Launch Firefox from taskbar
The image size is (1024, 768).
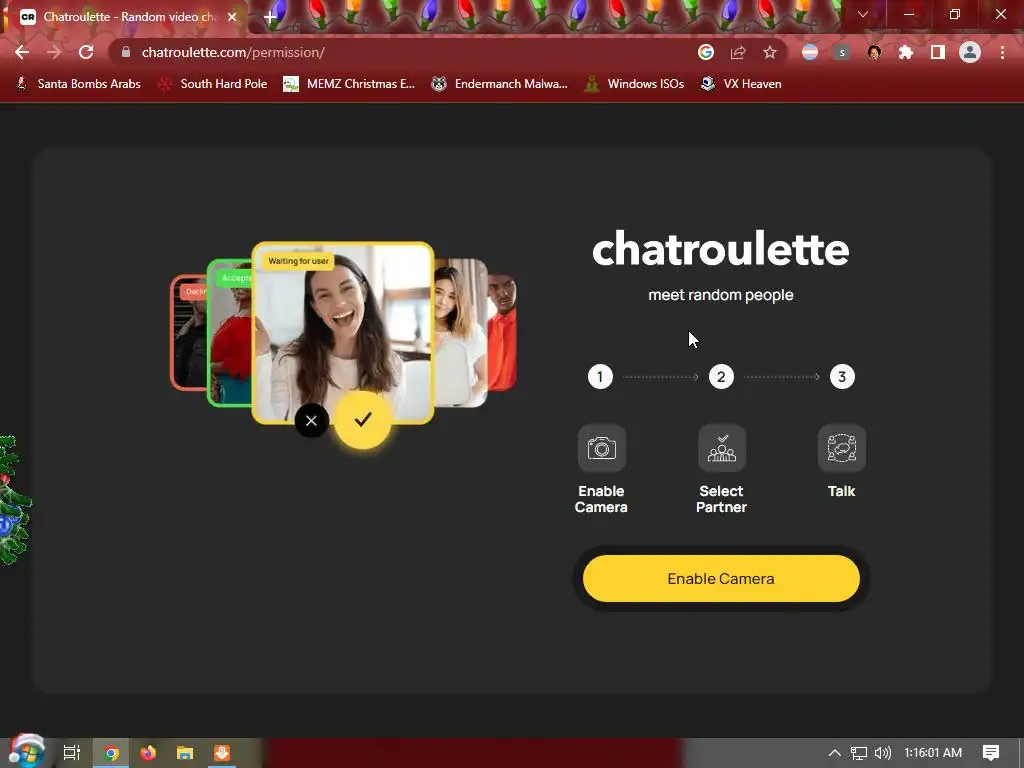coord(148,753)
